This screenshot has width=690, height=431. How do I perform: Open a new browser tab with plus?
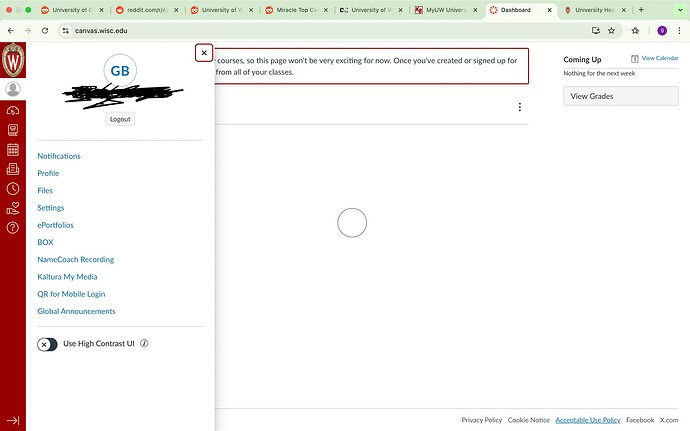point(641,10)
